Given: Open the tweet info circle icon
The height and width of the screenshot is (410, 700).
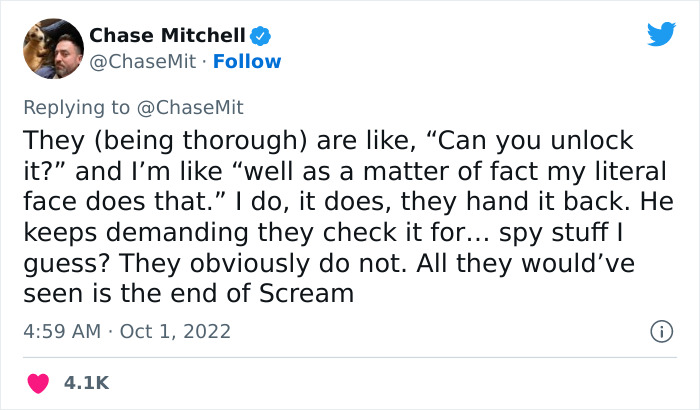Looking at the screenshot, I should [659, 331].
